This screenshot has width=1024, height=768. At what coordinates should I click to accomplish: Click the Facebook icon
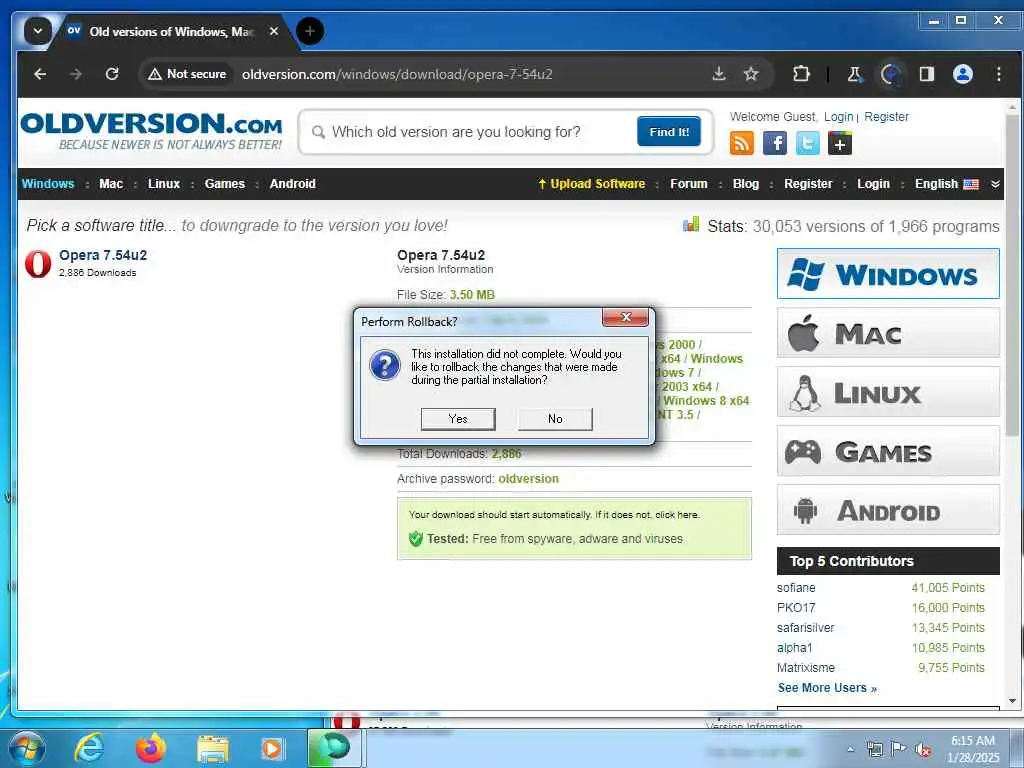775,142
